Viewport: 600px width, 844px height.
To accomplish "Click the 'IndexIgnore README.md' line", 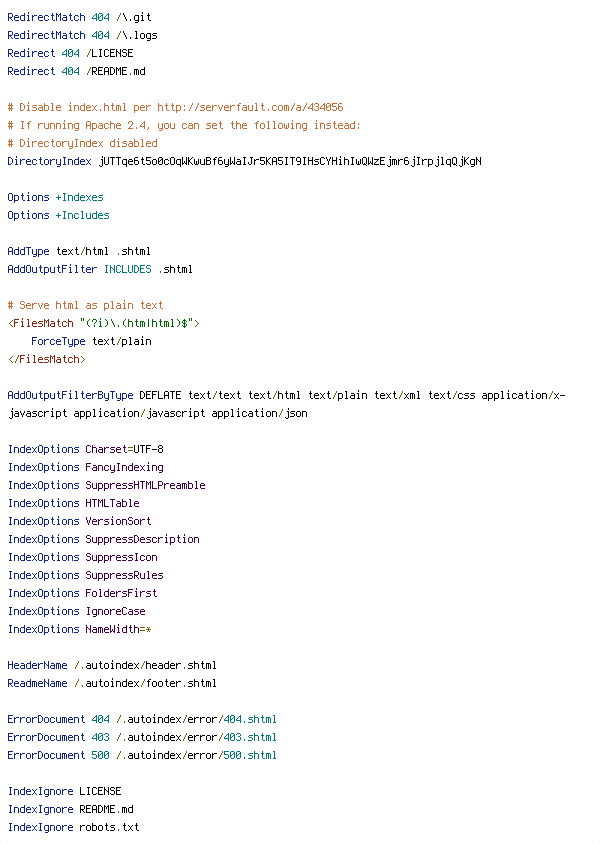I will click(70, 810).
